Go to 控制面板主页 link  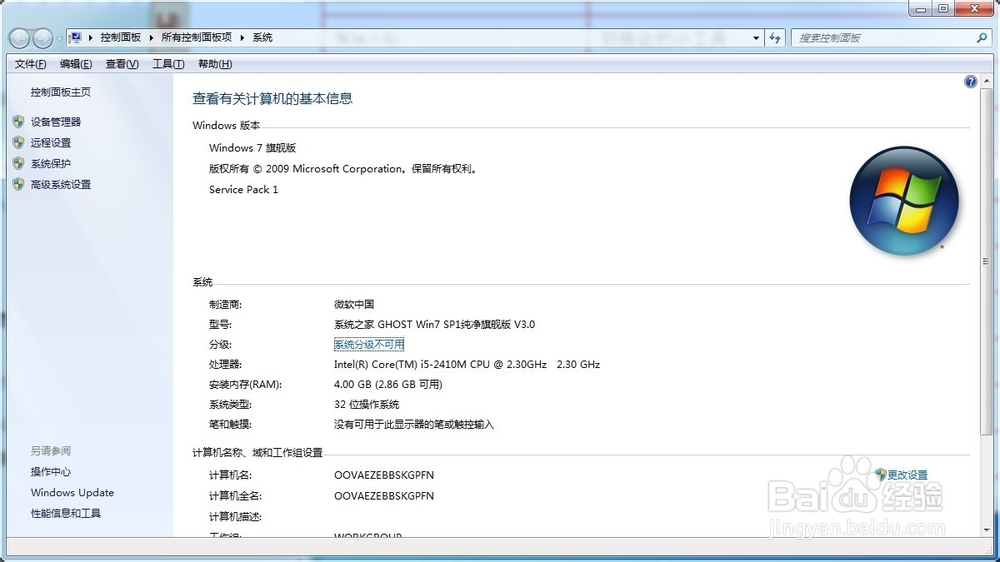[61, 92]
